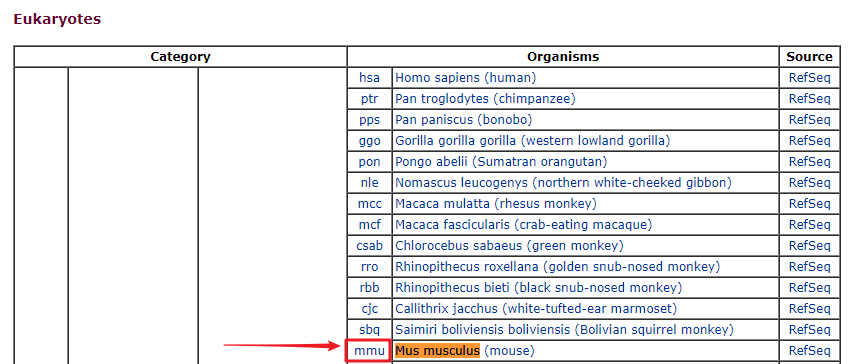854x364 pixels.
Task: Open Pan troglodytes (chimpanzee) entry
Action: click(485, 99)
